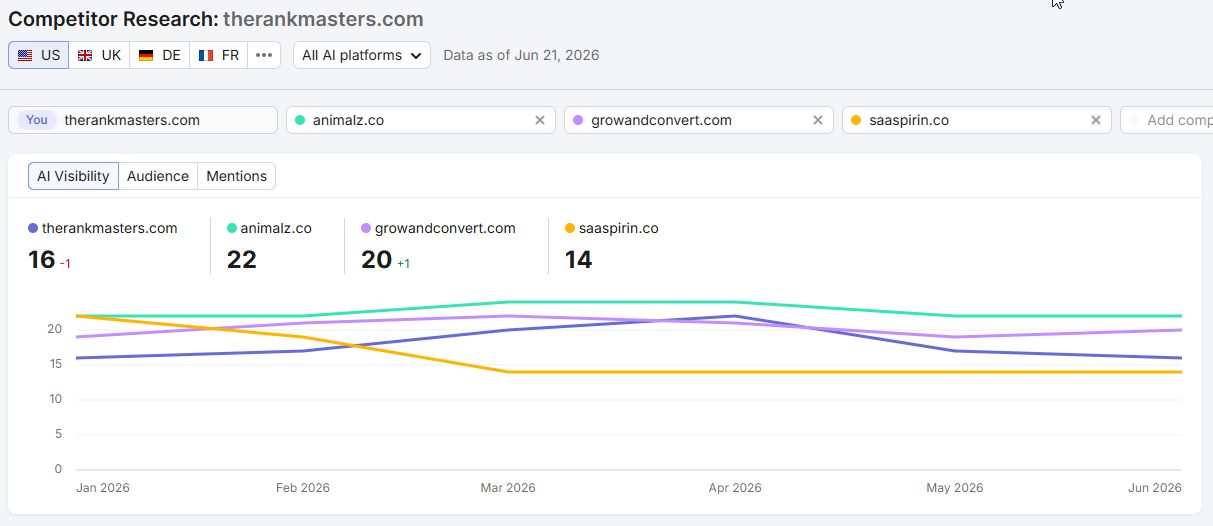Click the y-axis value 0
The image size is (1213, 526).
[x=58, y=469]
